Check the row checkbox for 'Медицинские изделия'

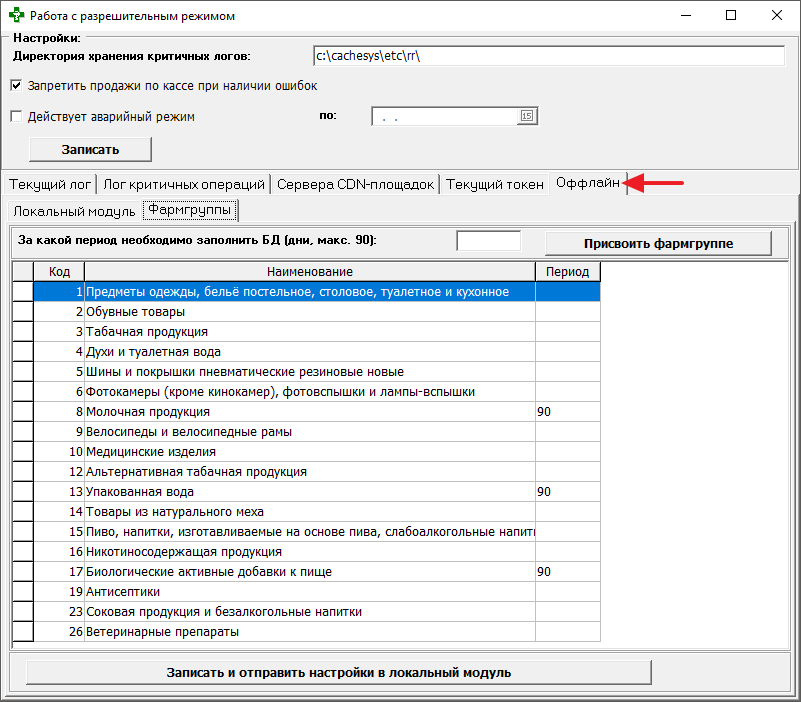22,451
